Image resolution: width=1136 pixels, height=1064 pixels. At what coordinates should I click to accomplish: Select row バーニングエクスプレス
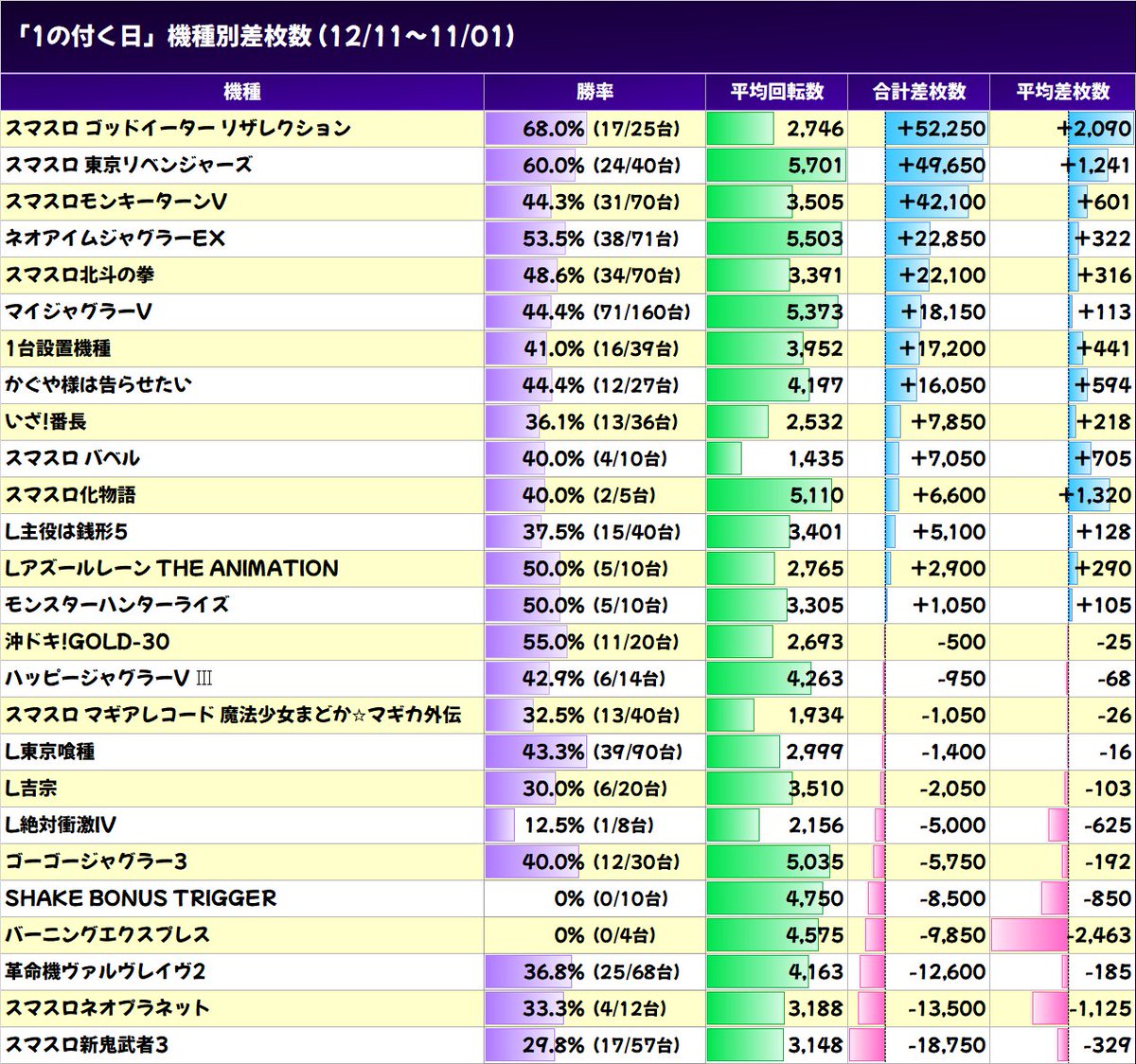point(568,935)
